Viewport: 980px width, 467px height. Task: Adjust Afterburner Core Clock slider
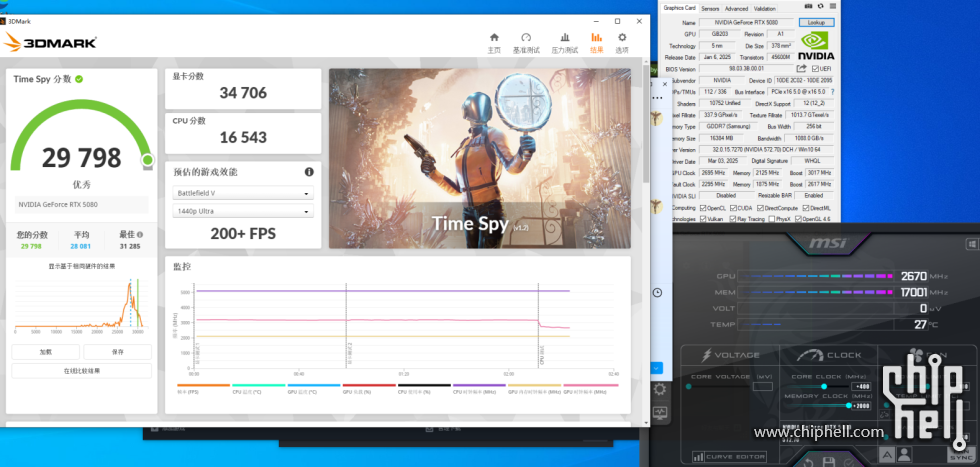coord(816,386)
